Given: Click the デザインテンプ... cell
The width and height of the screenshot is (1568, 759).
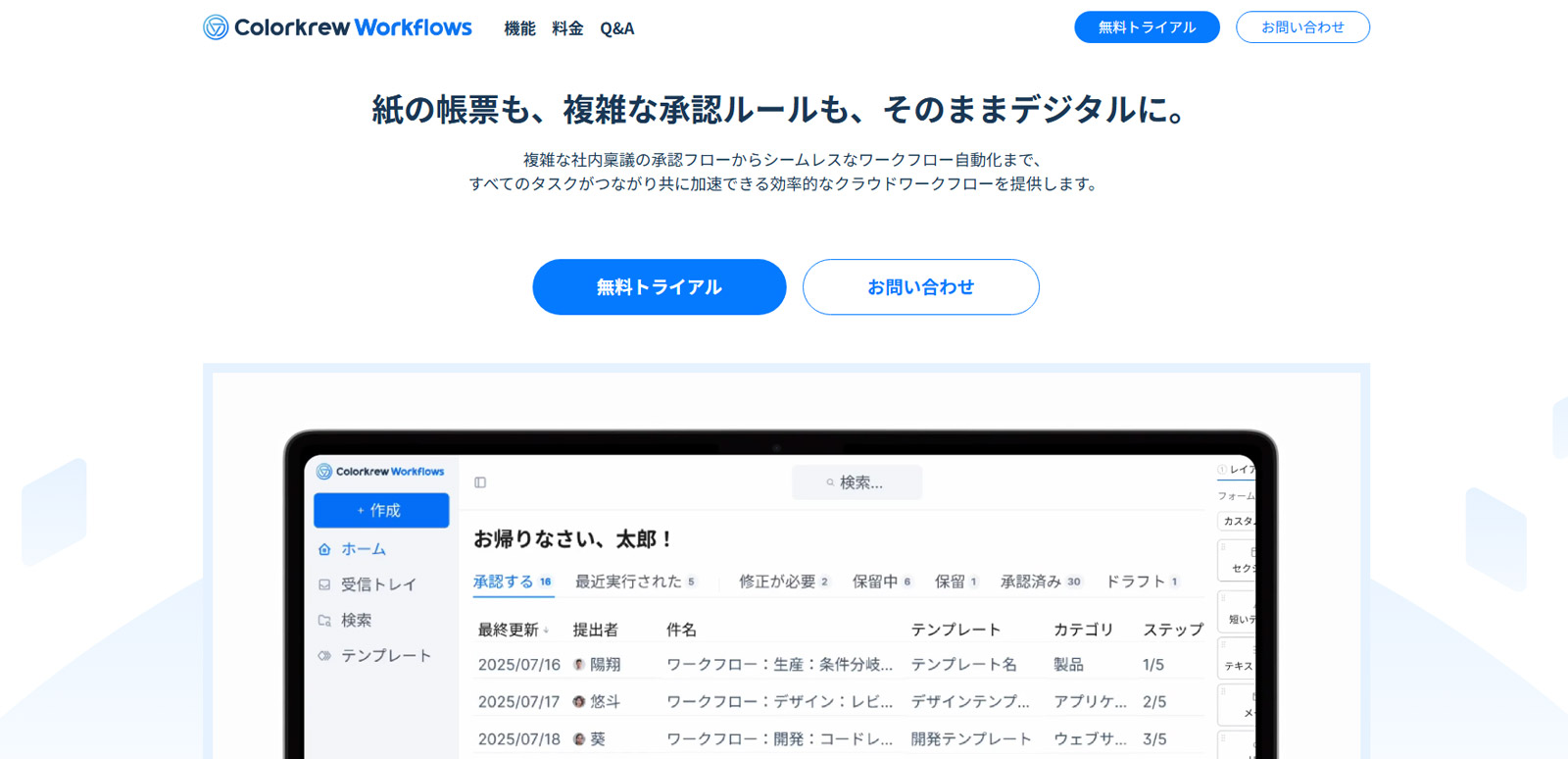Looking at the screenshot, I should coord(971,702).
